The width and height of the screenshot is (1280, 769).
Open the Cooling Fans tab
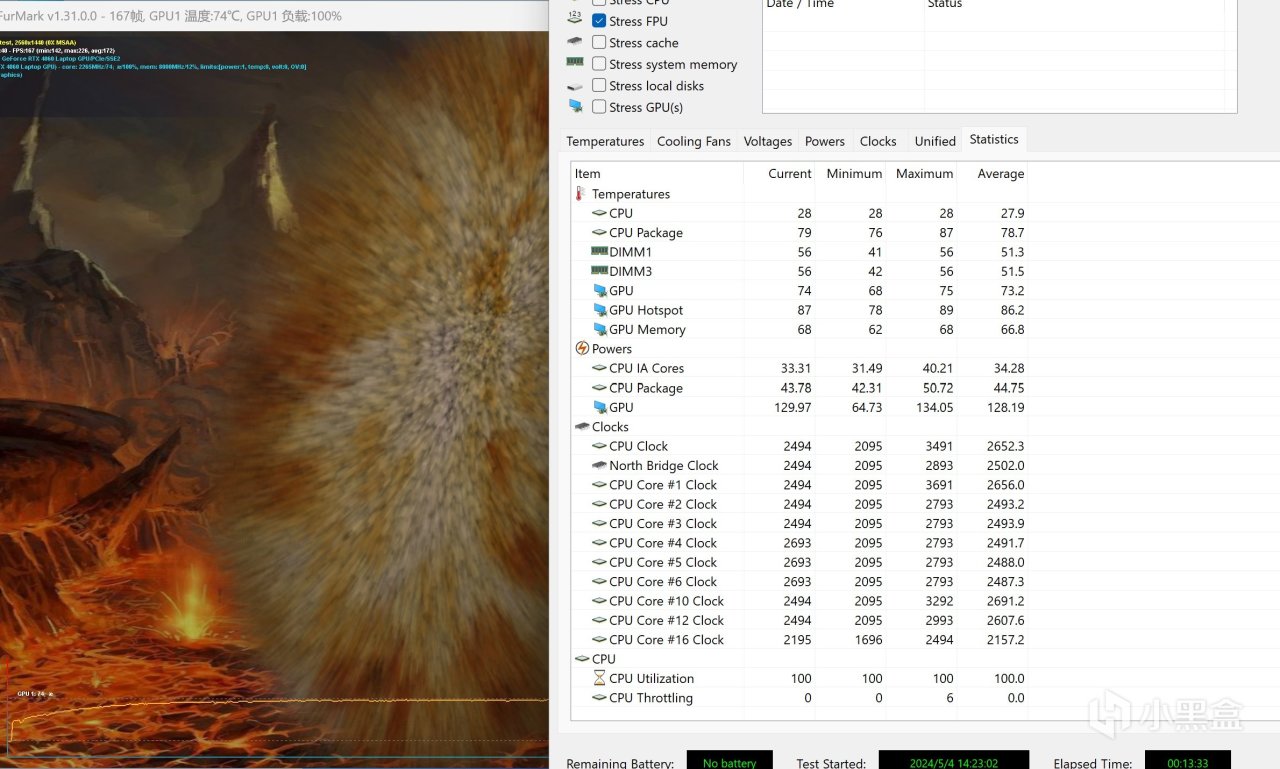(694, 141)
